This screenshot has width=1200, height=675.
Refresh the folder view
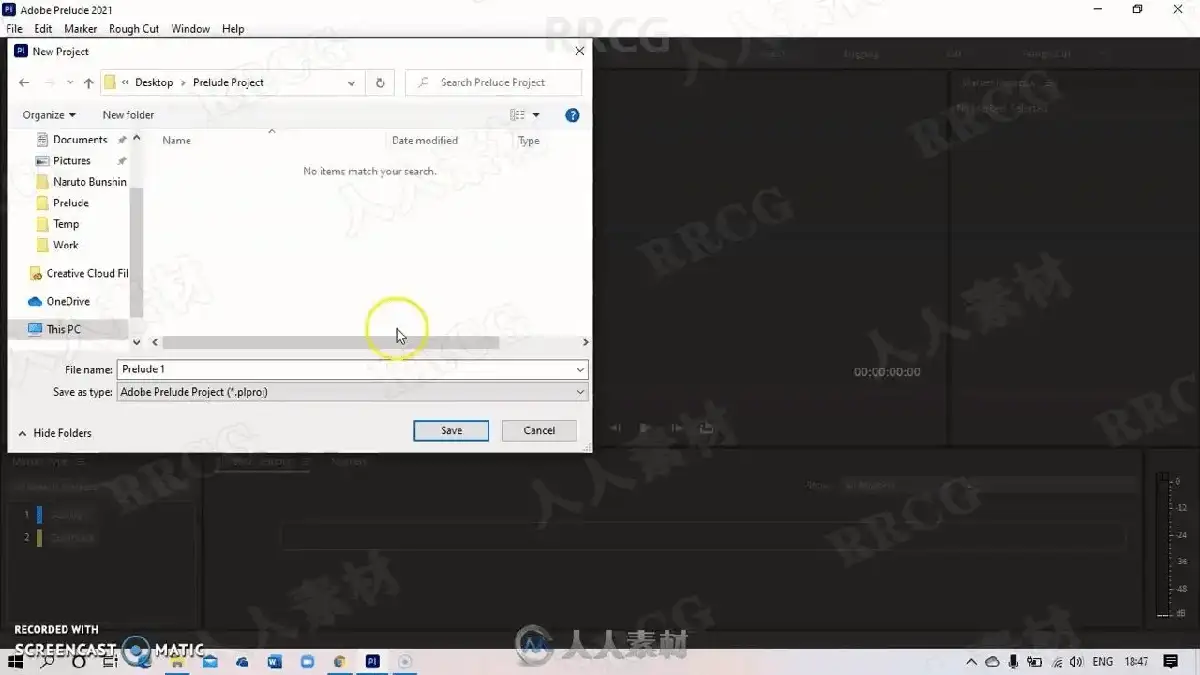click(380, 83)
